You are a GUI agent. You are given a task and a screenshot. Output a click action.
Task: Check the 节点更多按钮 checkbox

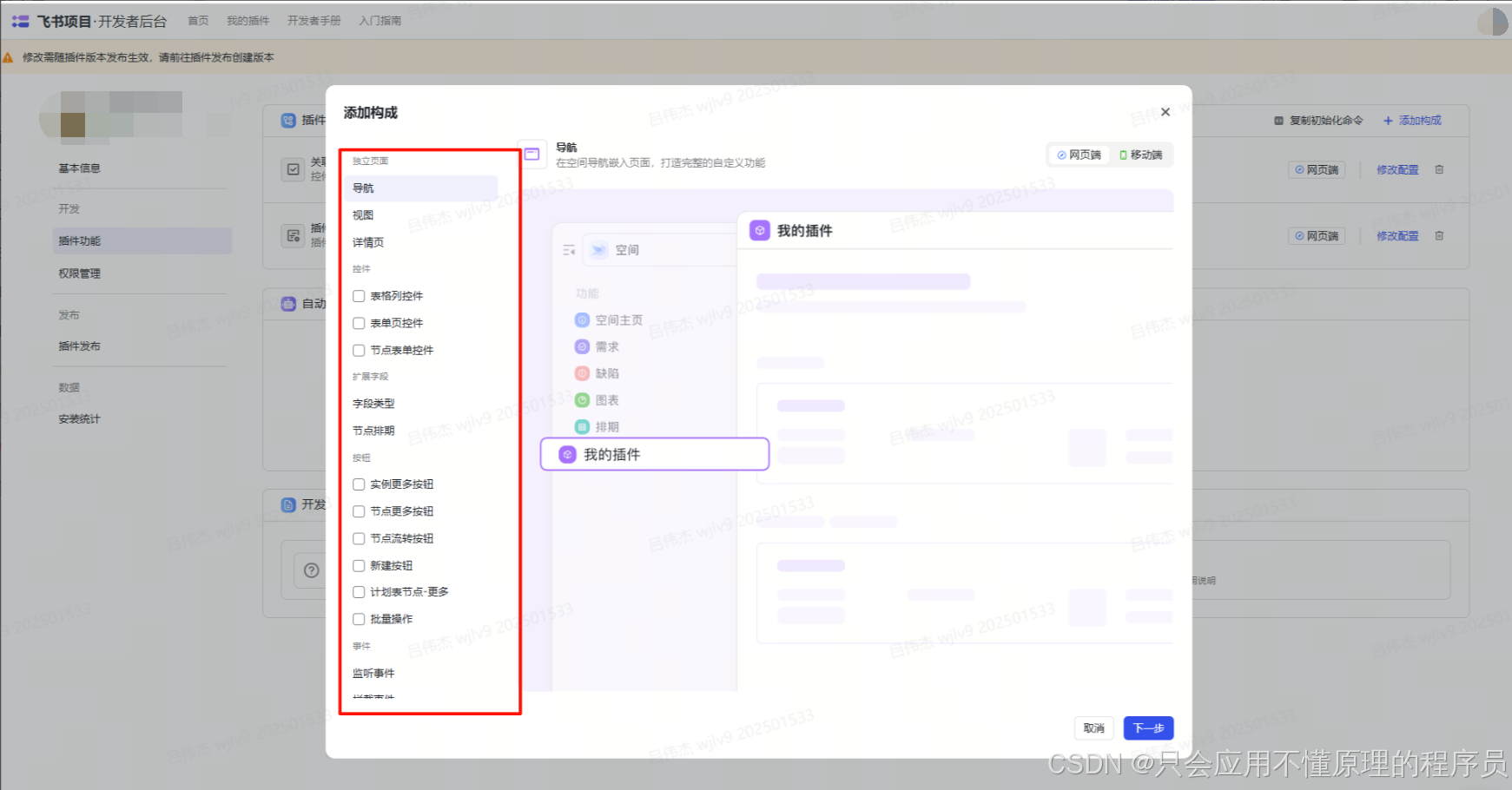[359, 511]
